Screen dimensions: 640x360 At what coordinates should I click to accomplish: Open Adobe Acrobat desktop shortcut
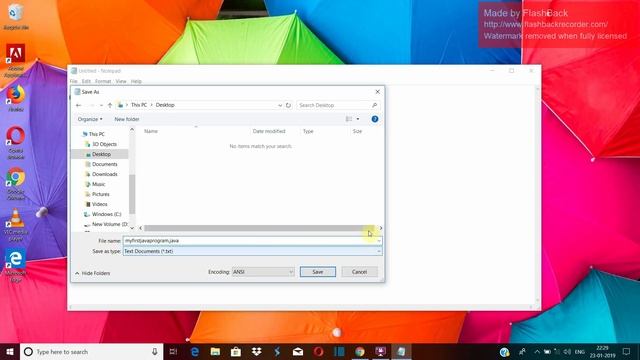[x=16, y=60]
